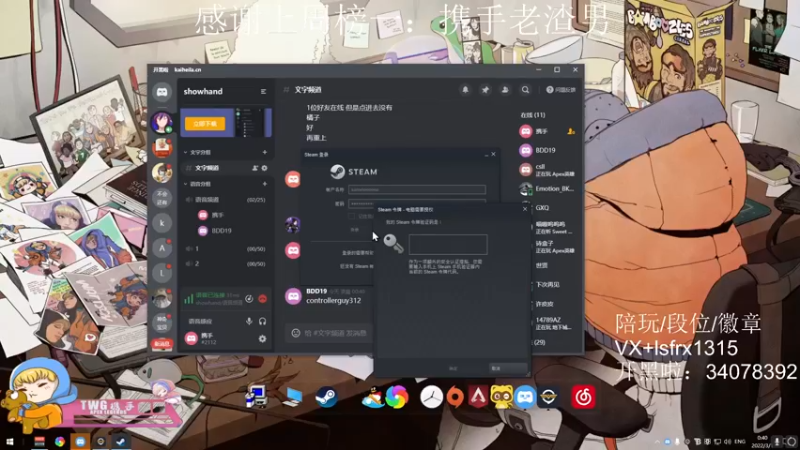Image resolution: width=800 pixels, height=450 pixels.
Task: Open the colorful pinwheel browser icon in dock
Action: pyautogui.click(x=397, y=397)
